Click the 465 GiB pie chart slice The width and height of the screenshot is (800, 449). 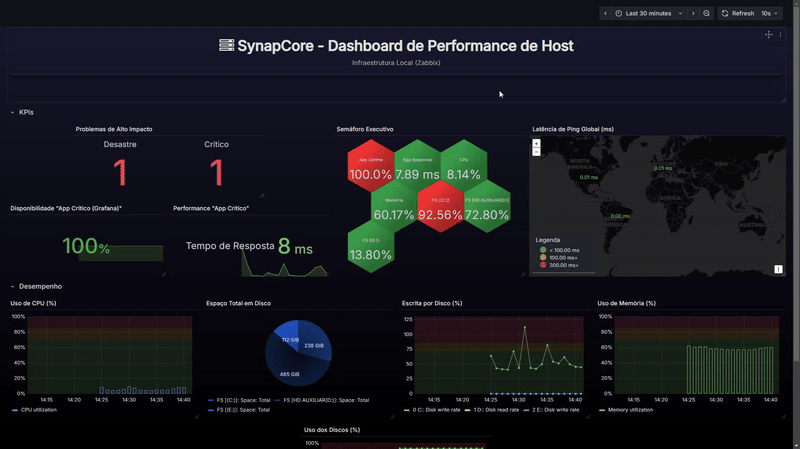point(289,372)
